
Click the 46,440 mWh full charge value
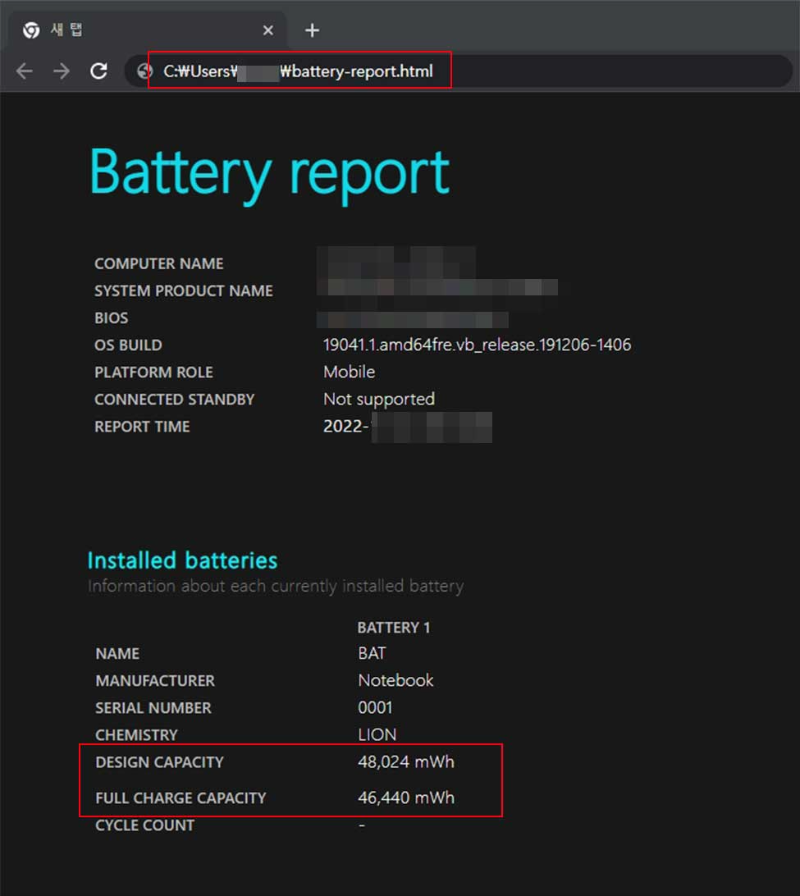406,797
